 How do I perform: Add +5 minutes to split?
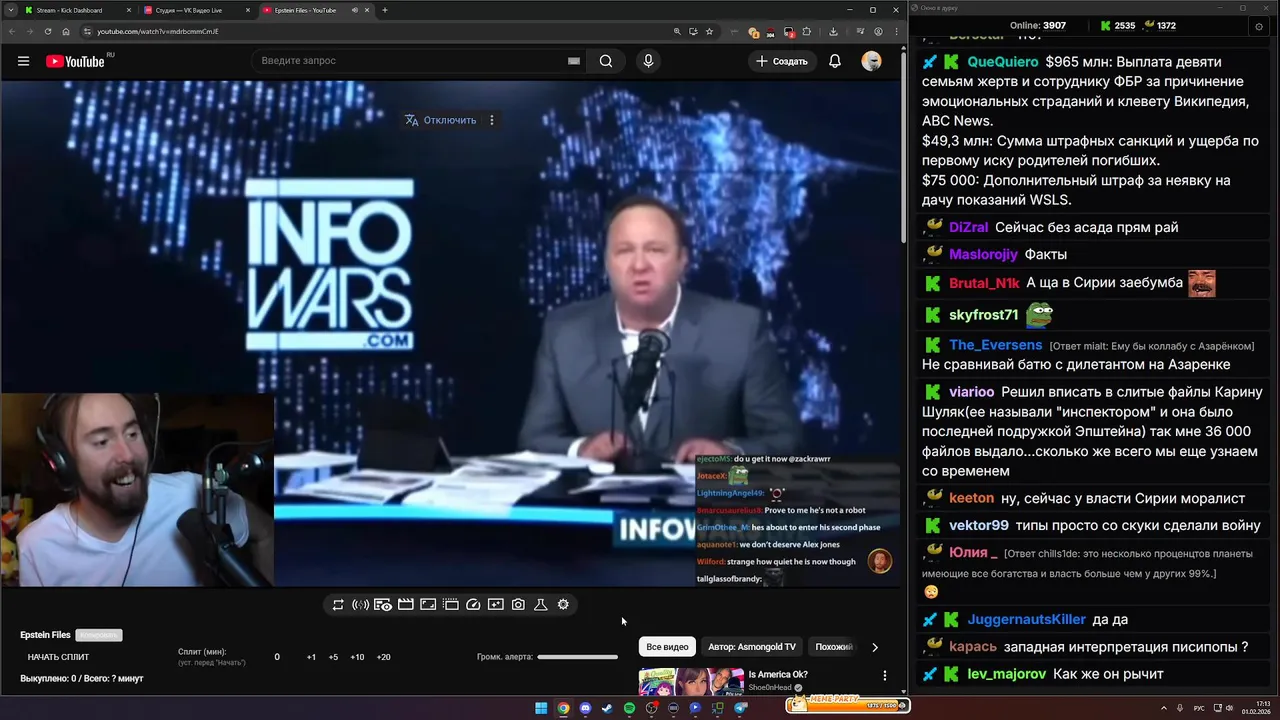pos(333,657)
